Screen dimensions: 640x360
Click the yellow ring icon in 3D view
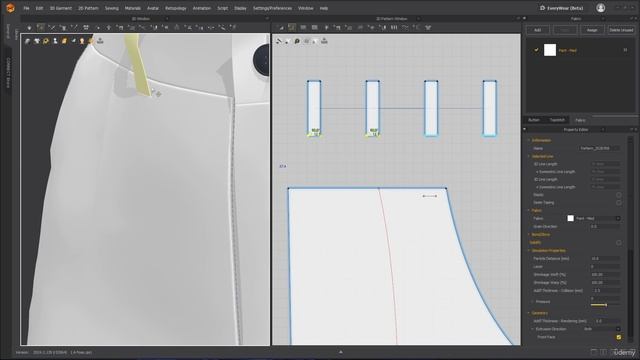46,41
